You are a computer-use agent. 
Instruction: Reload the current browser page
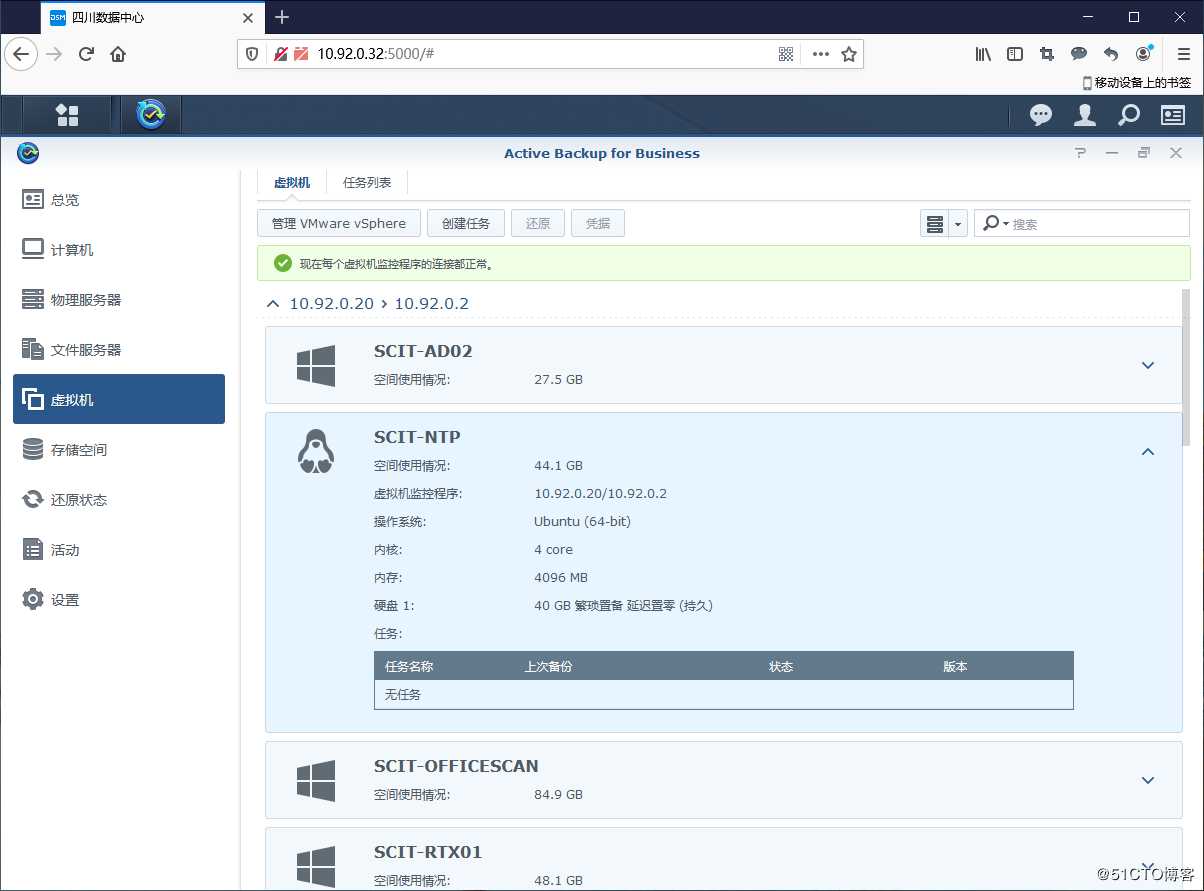pyautogui.click(x=86, y=54)
